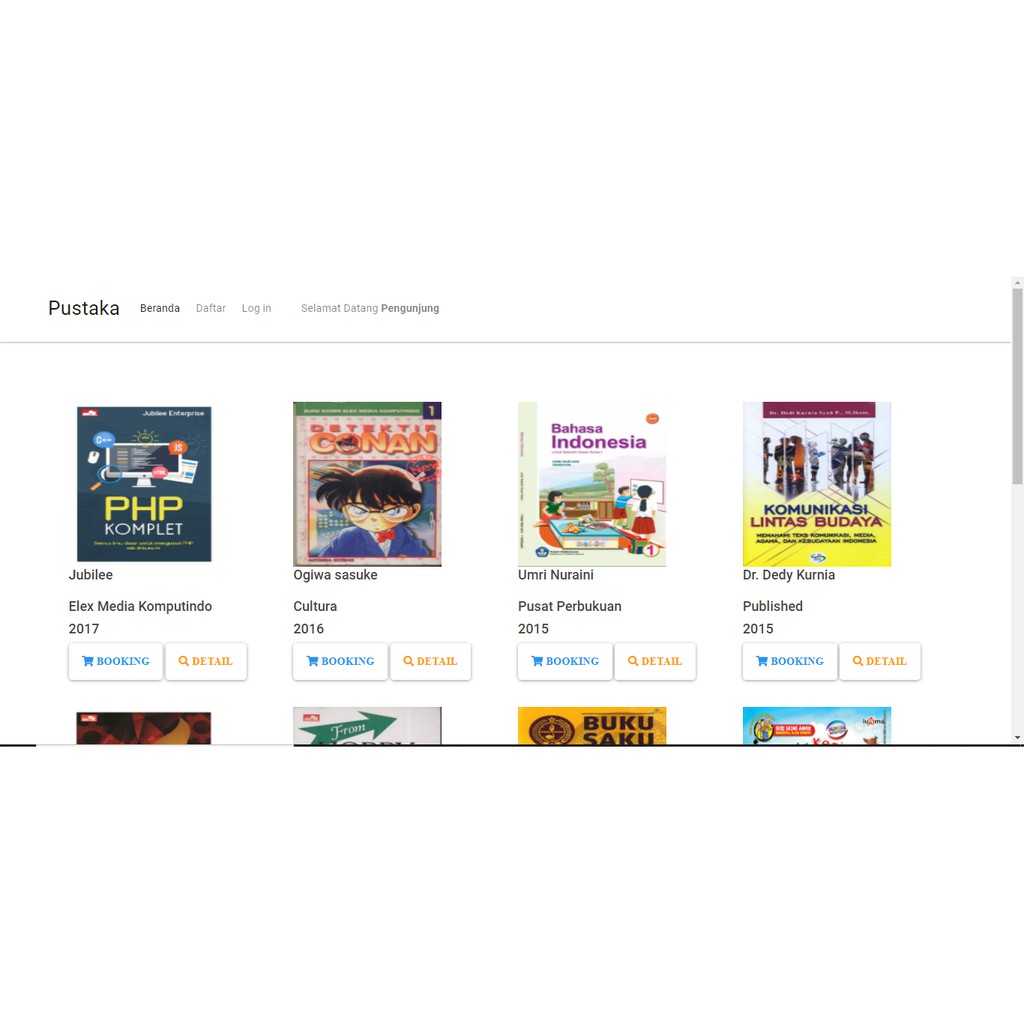Open the Beranda menu item
This screenshot has height=1024, width=1024.
pos(159,308)
